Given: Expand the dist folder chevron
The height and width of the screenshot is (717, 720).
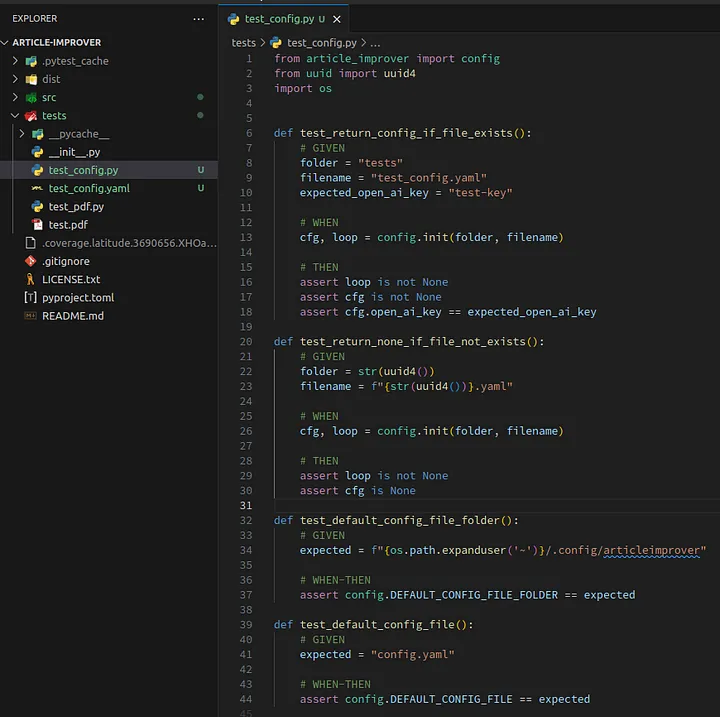Looking at the screenshot, I should click(15, 79).
